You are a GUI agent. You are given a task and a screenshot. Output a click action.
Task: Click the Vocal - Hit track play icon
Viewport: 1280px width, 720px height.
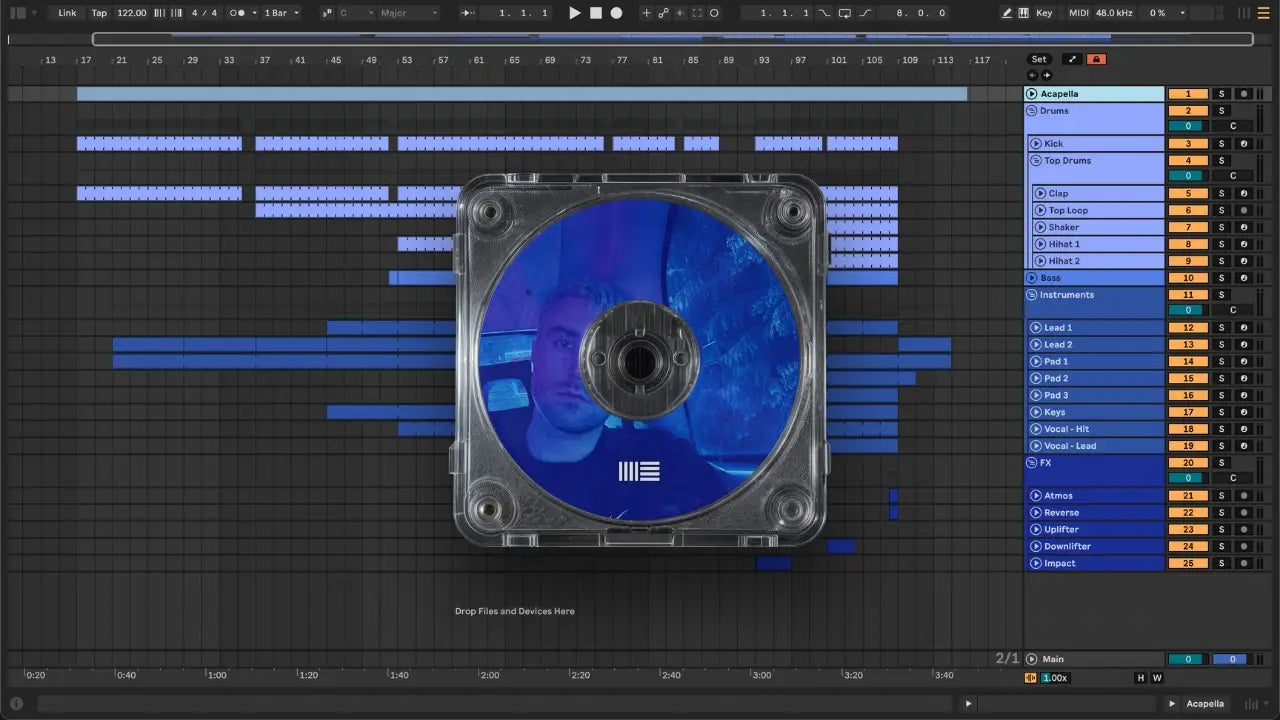point(1036,429)
